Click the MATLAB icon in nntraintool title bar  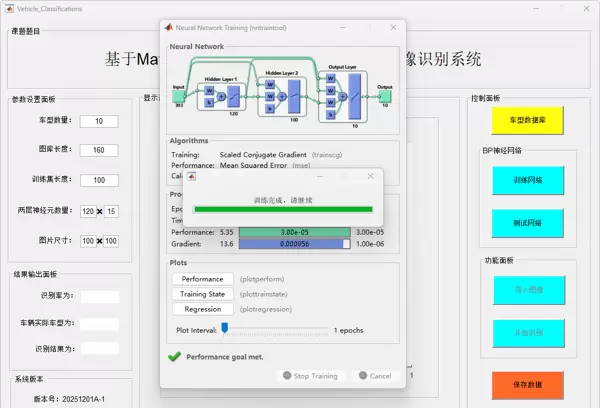coord(168,29)
